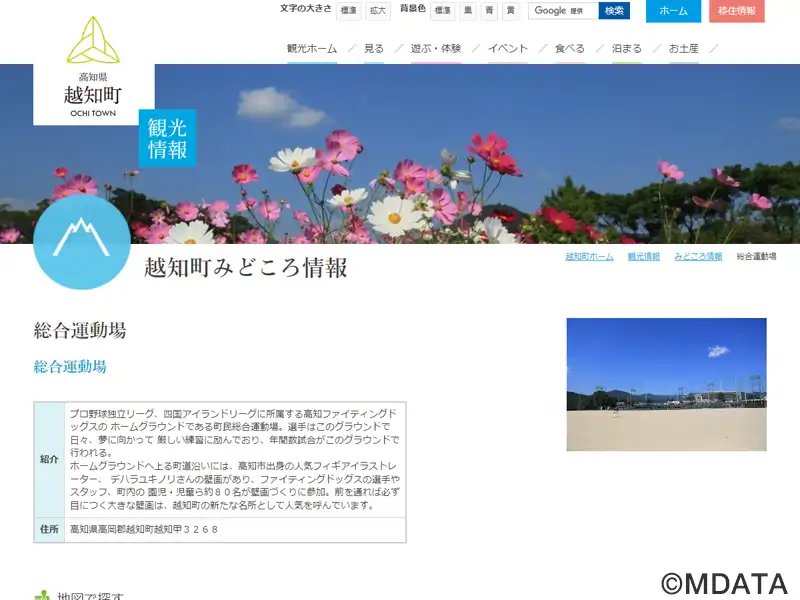Follow the みどころ情報 breadcrumb link
The width and height of the screenshot is (800, 600).
(x=698, y=257)
